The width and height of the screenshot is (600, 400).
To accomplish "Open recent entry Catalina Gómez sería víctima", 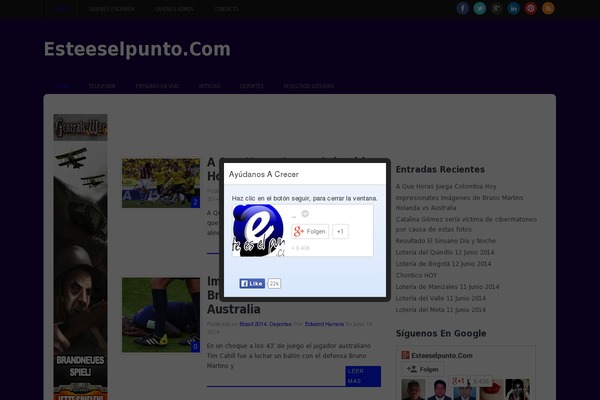I will tap(466, 224).
